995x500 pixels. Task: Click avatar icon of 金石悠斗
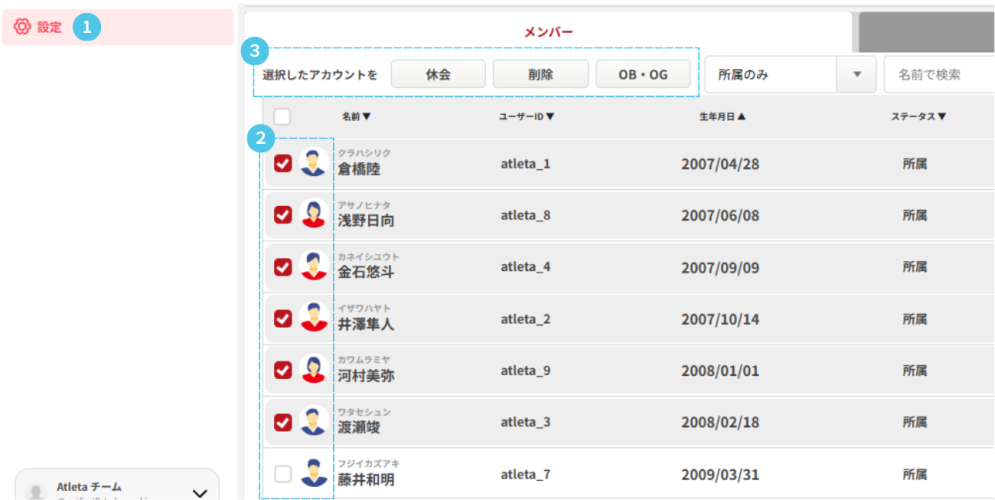(313, 267)
